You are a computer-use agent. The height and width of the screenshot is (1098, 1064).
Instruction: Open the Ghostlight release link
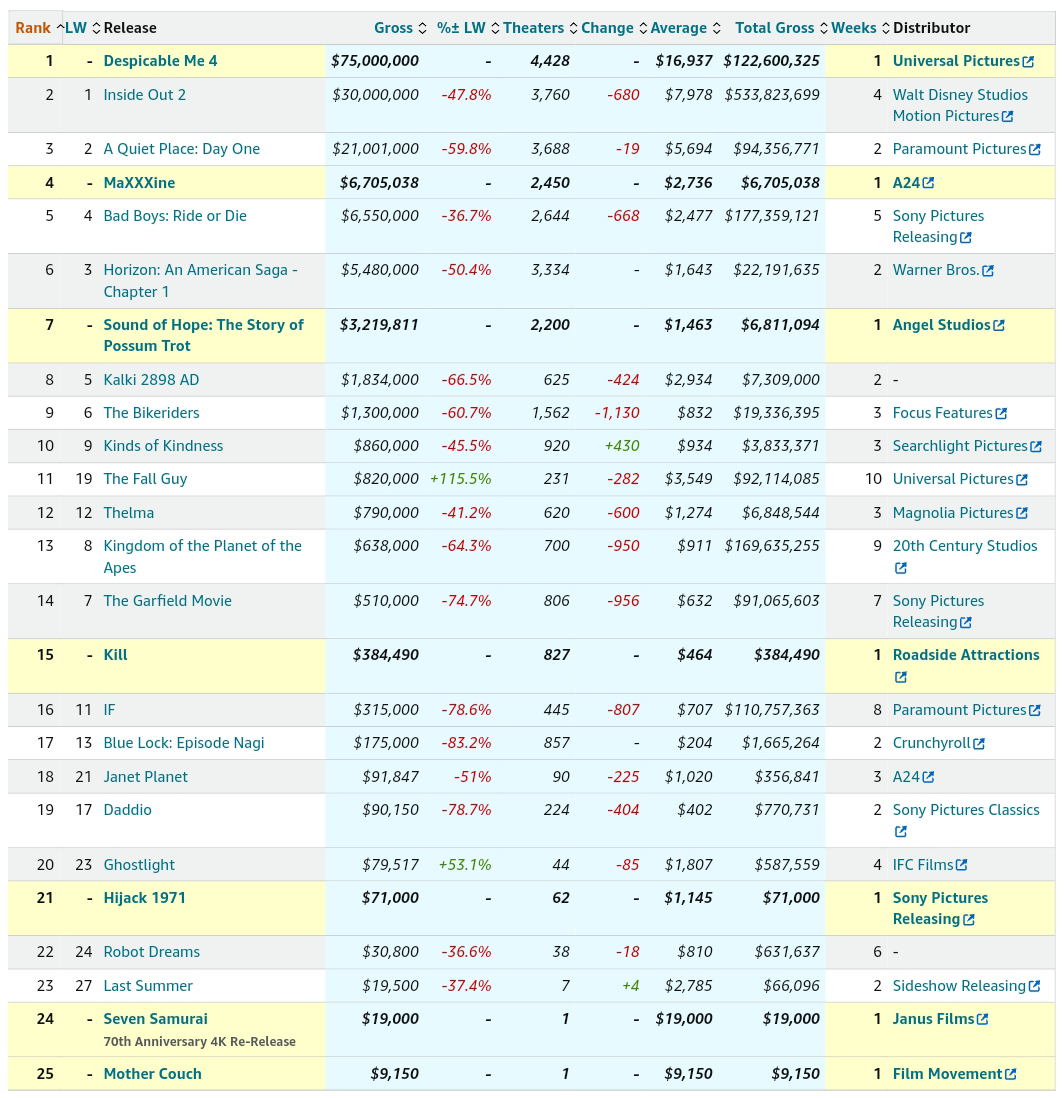coord(139,865)
